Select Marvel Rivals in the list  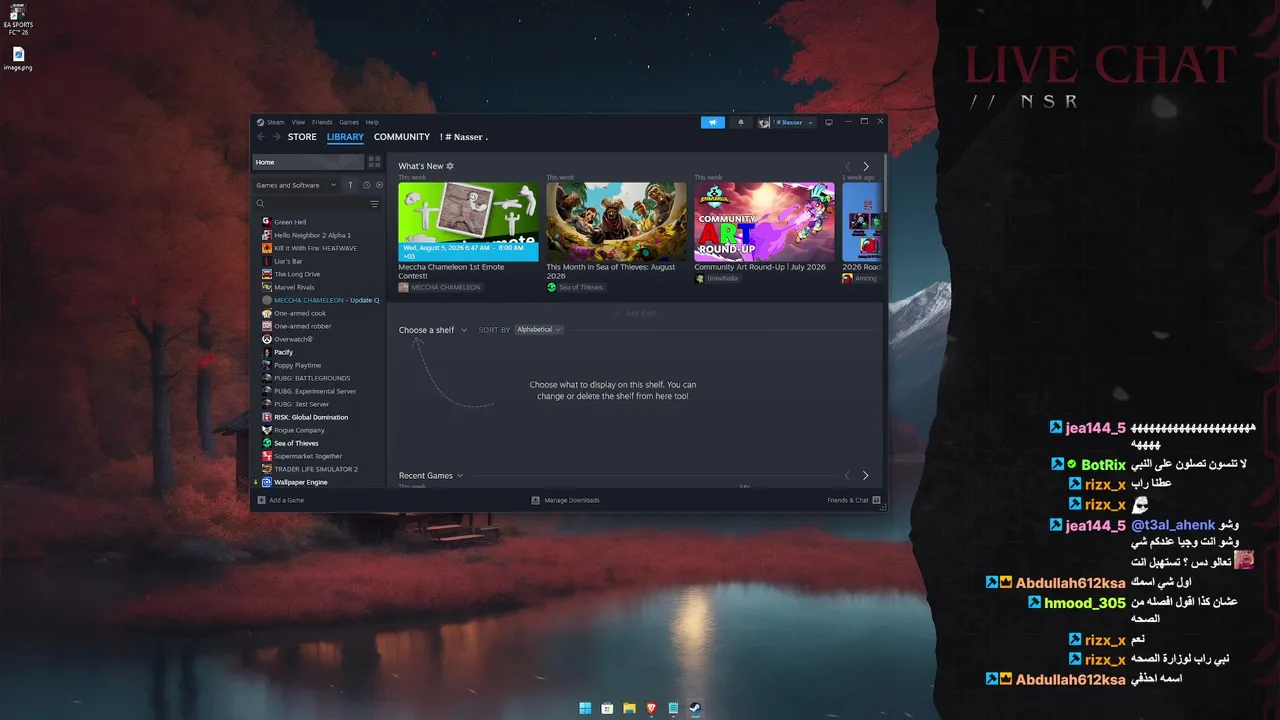(x=294, y=287)
